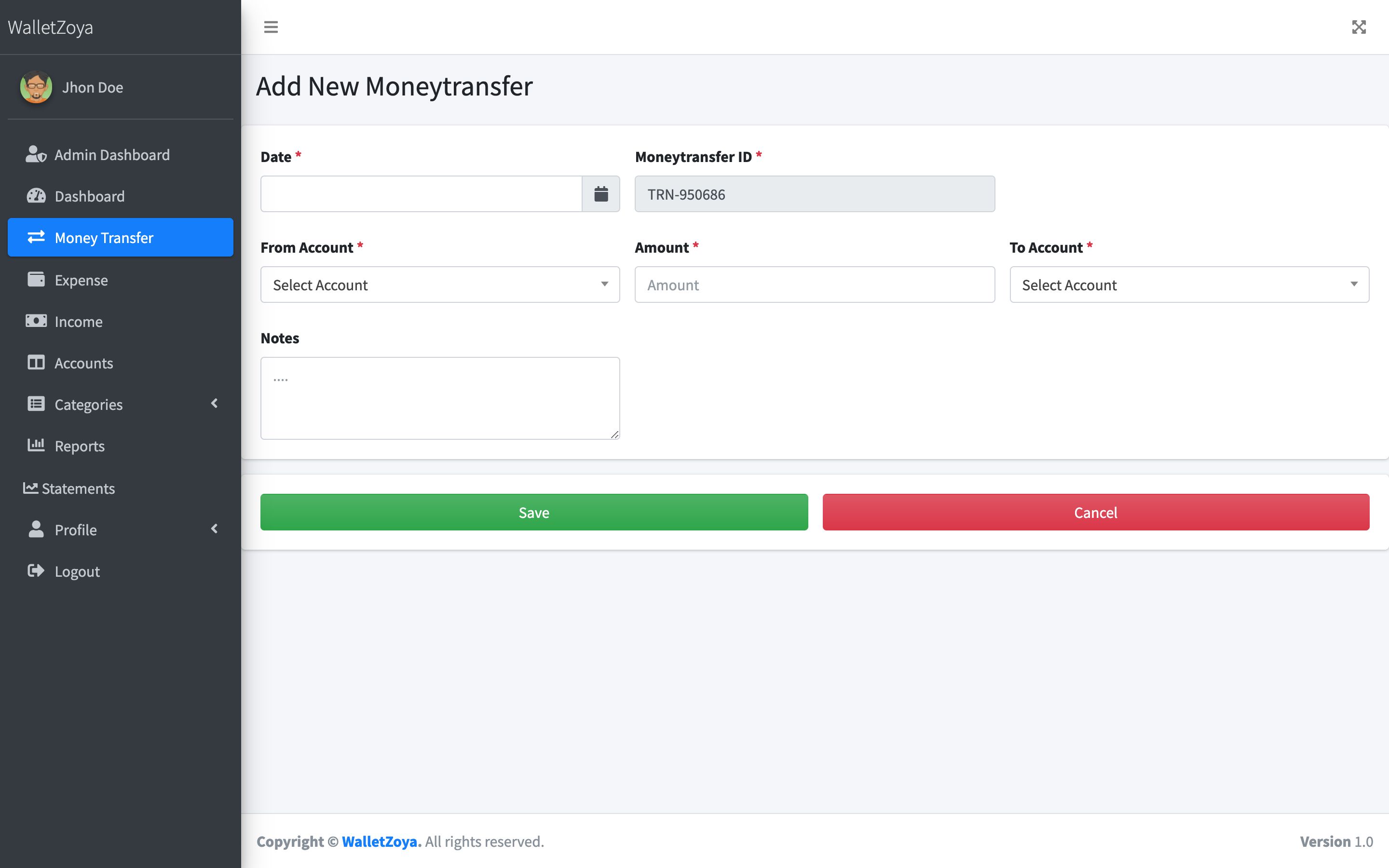Screen dimensions: 1389x868
Task: Open Accounts in the sidebar
Action: [x=83, y=363]
